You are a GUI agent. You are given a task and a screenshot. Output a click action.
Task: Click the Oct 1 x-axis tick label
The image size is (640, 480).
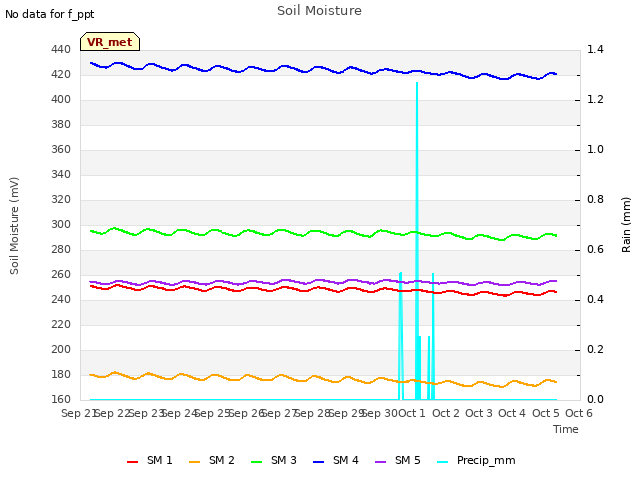click(x=412, y=413)
